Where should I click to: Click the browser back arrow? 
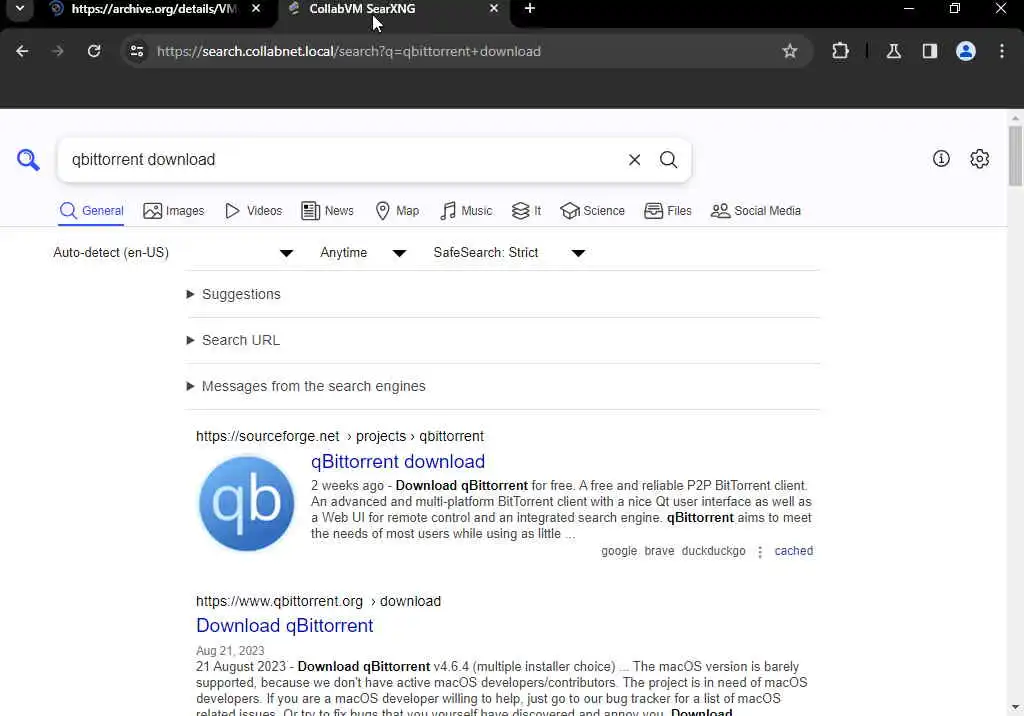[x=22, y=51]
